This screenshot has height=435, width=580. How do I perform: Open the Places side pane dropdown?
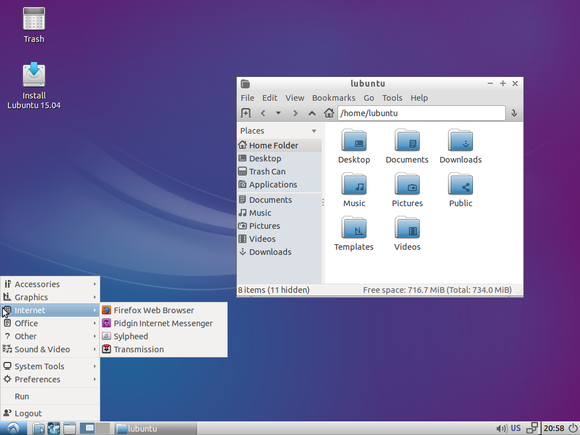(314, 131)
